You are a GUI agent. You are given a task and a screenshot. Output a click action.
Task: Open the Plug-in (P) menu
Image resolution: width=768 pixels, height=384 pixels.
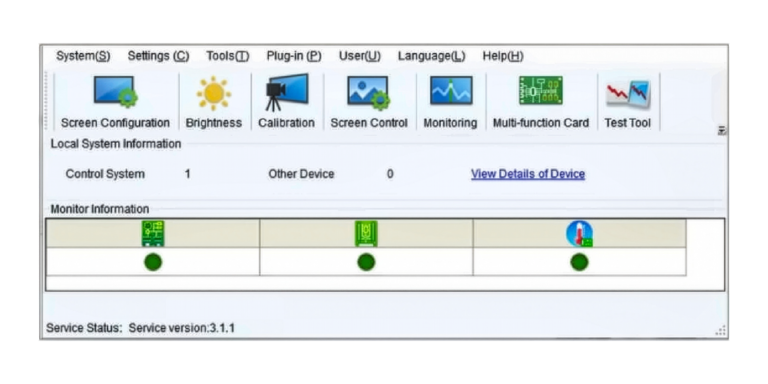point(294,56)
